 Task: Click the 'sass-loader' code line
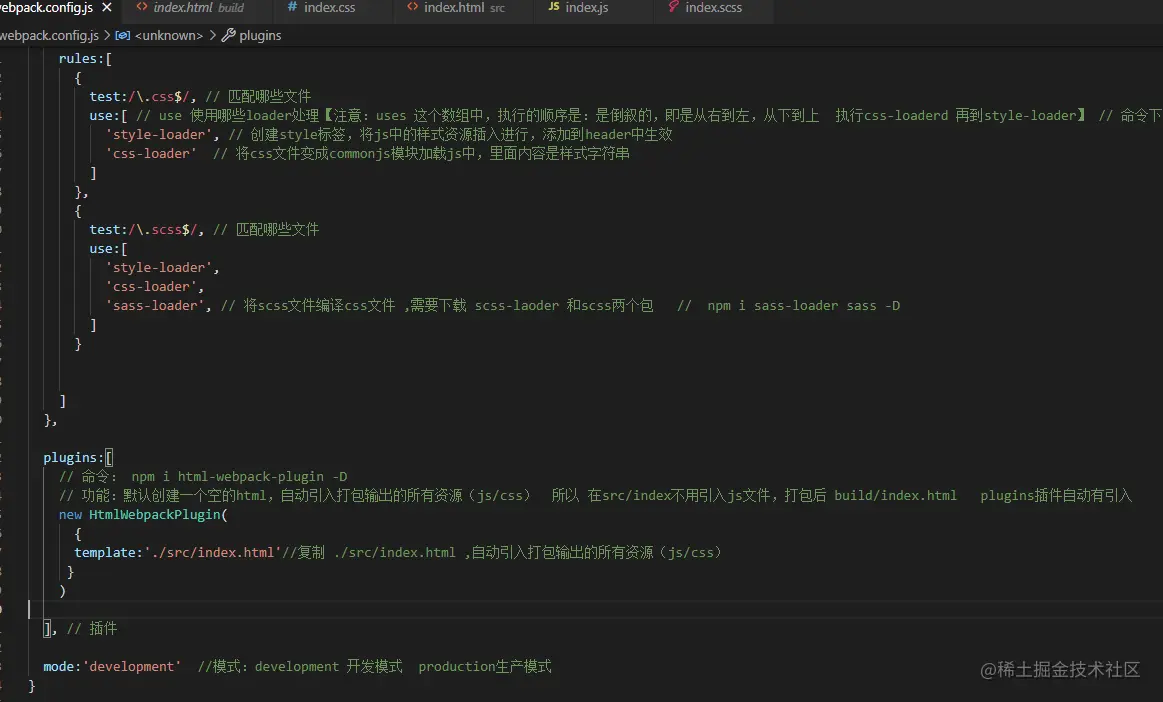502,306
